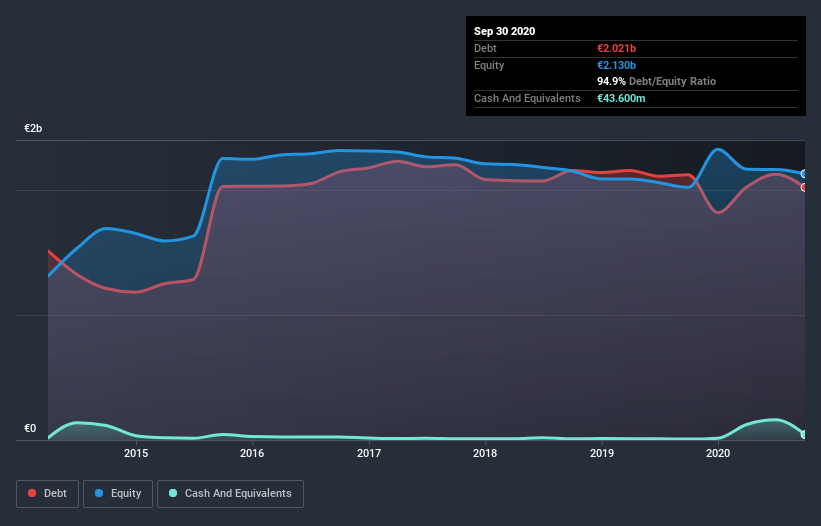Select the teal Cash endpoint marker
The width and height of the screenshot is (821, 526).
coord(804,434)
